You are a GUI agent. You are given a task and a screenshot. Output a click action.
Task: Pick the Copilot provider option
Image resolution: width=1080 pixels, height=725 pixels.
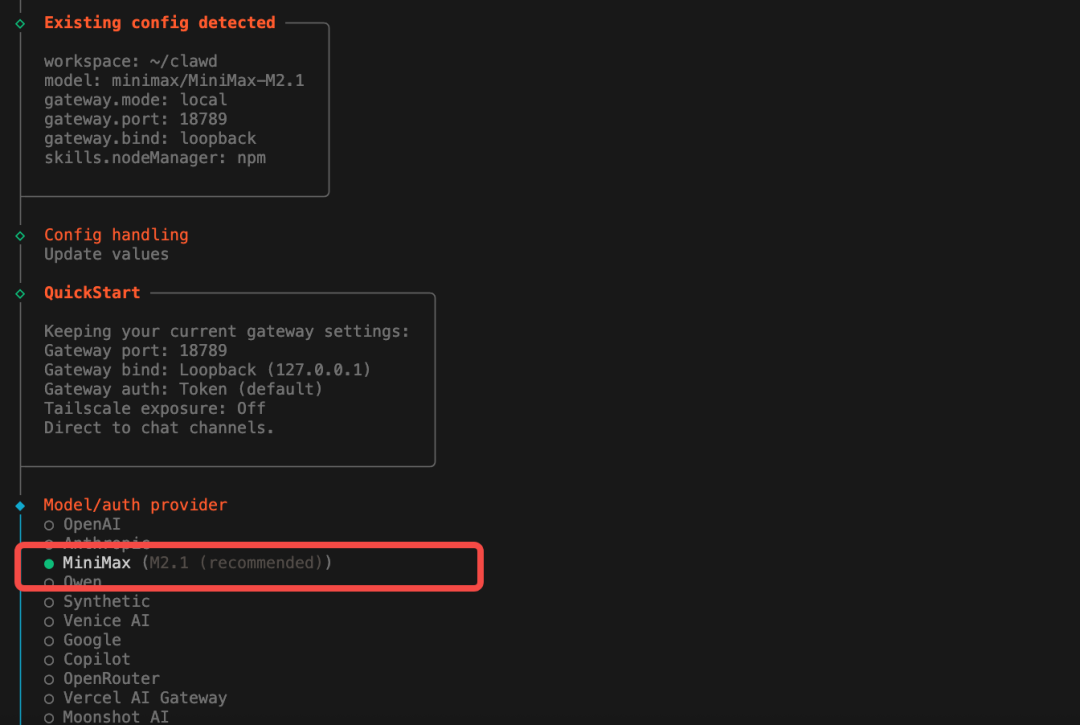96,659
